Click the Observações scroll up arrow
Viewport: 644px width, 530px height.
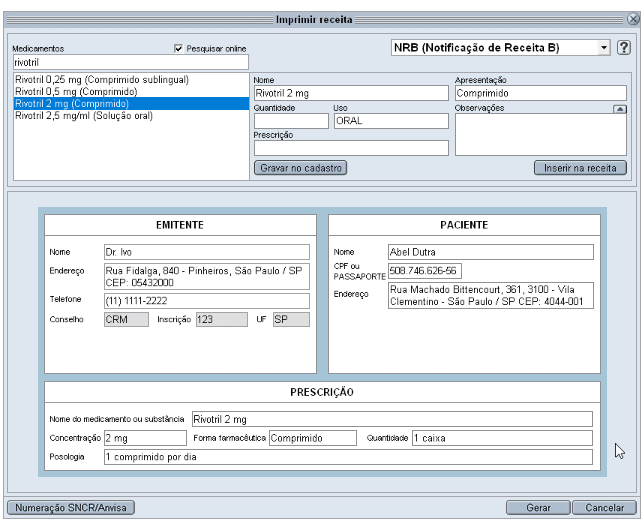(x=620, y=109)
